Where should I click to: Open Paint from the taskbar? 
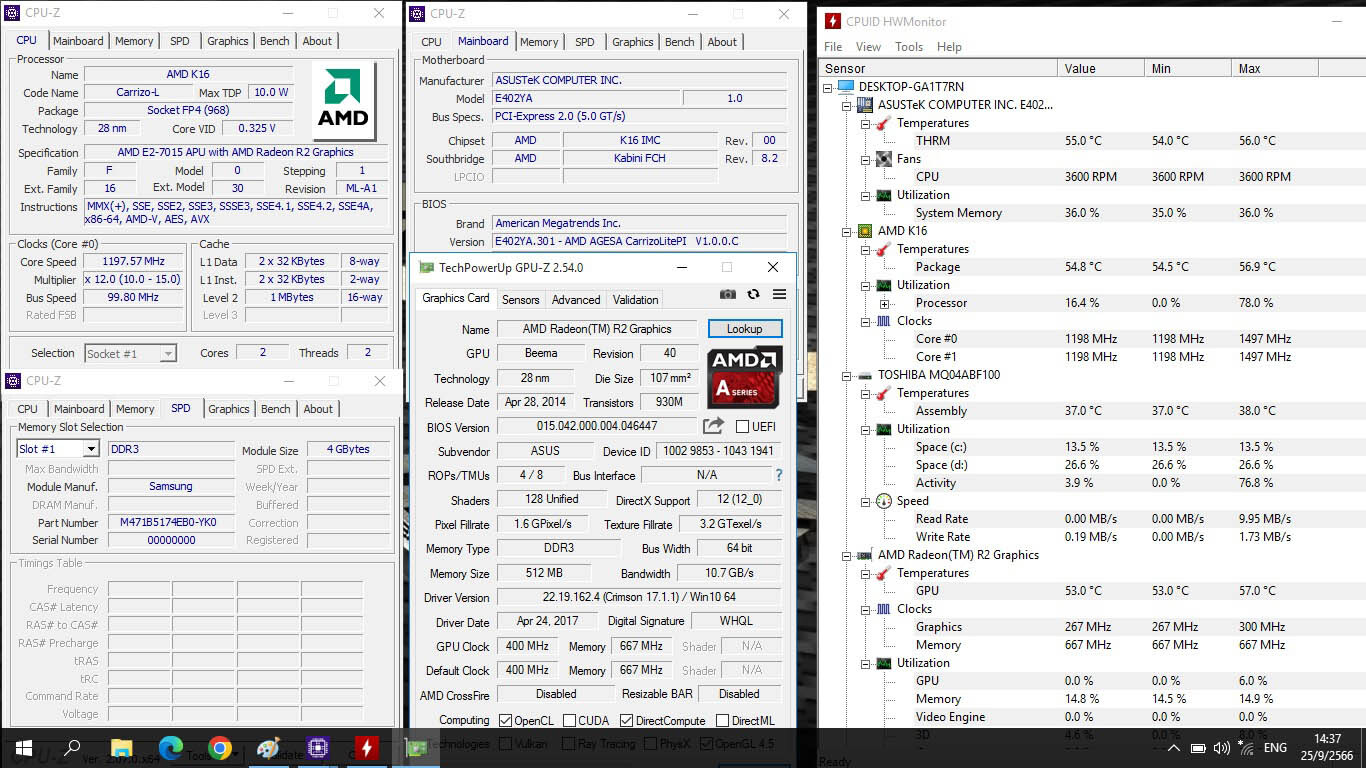point(269,748)
